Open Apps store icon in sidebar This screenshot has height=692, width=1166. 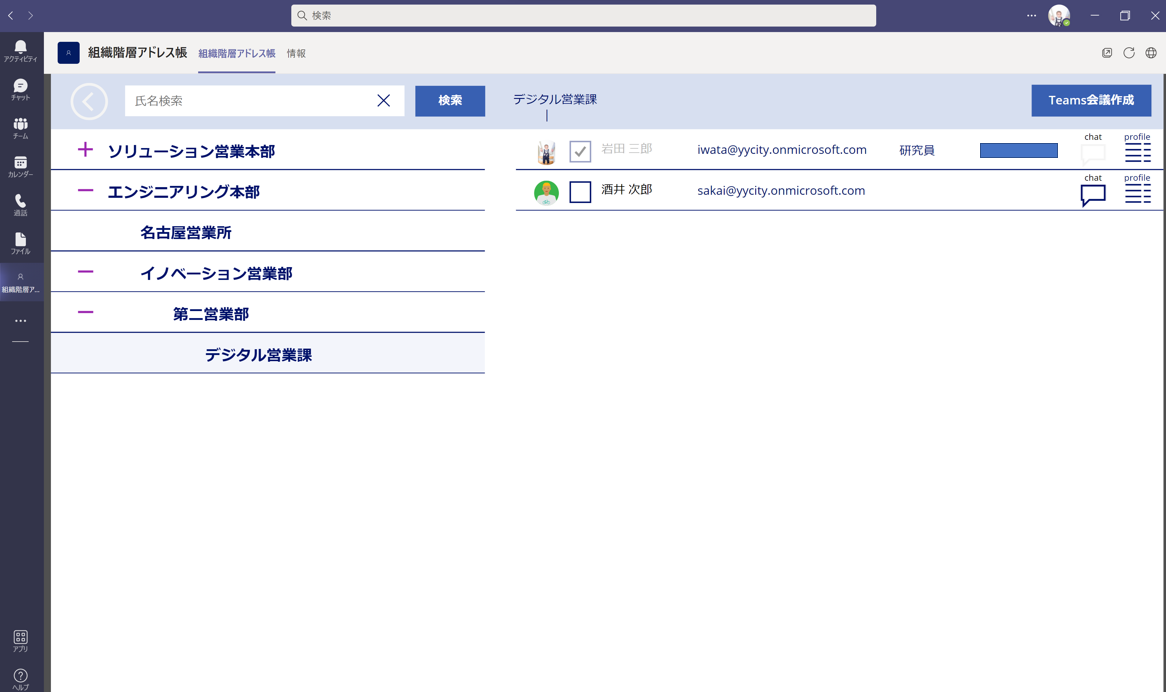coord(20,641)
